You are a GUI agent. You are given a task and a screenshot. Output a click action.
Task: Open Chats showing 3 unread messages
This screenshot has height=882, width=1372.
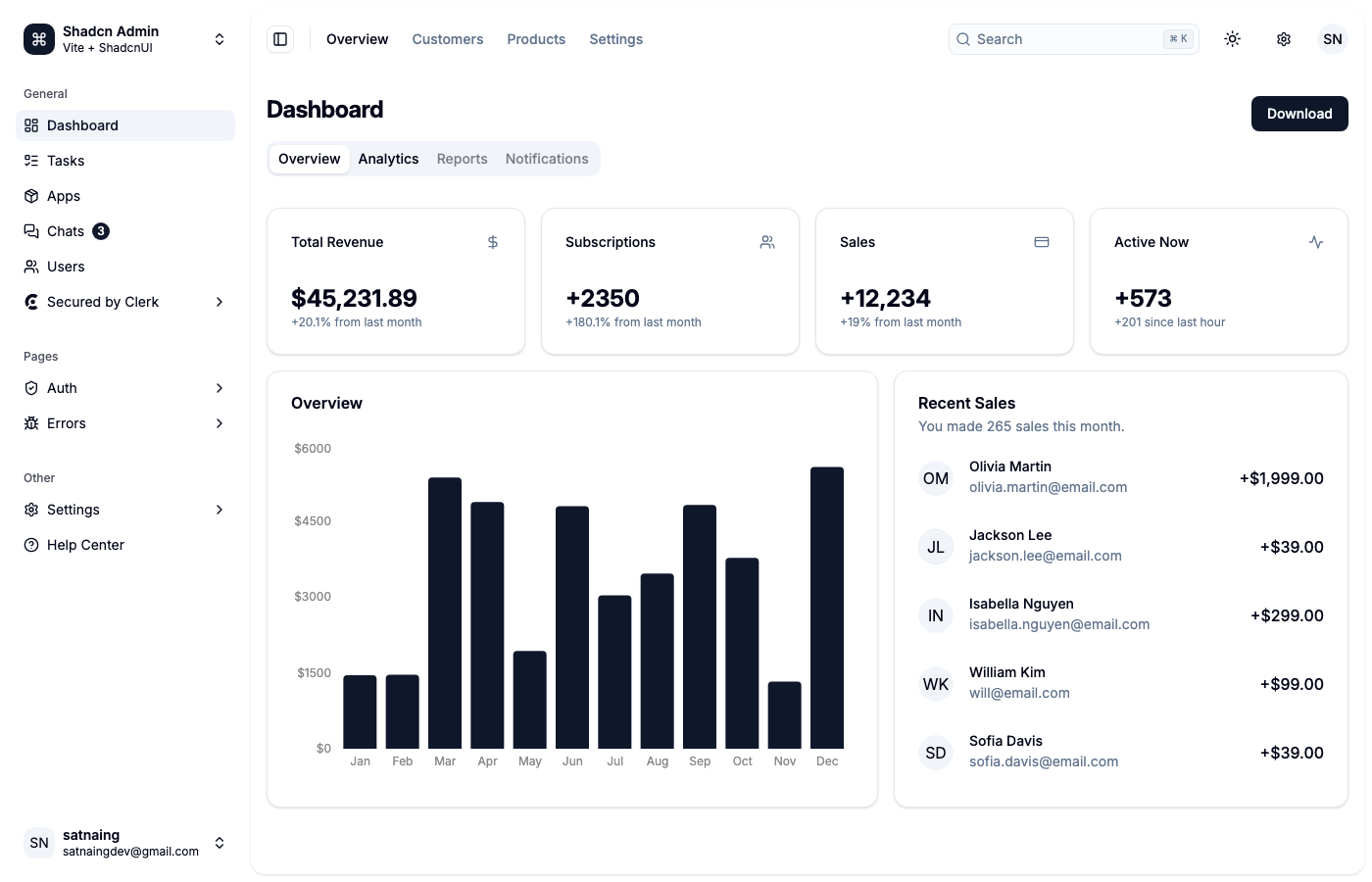click(66, 230)
